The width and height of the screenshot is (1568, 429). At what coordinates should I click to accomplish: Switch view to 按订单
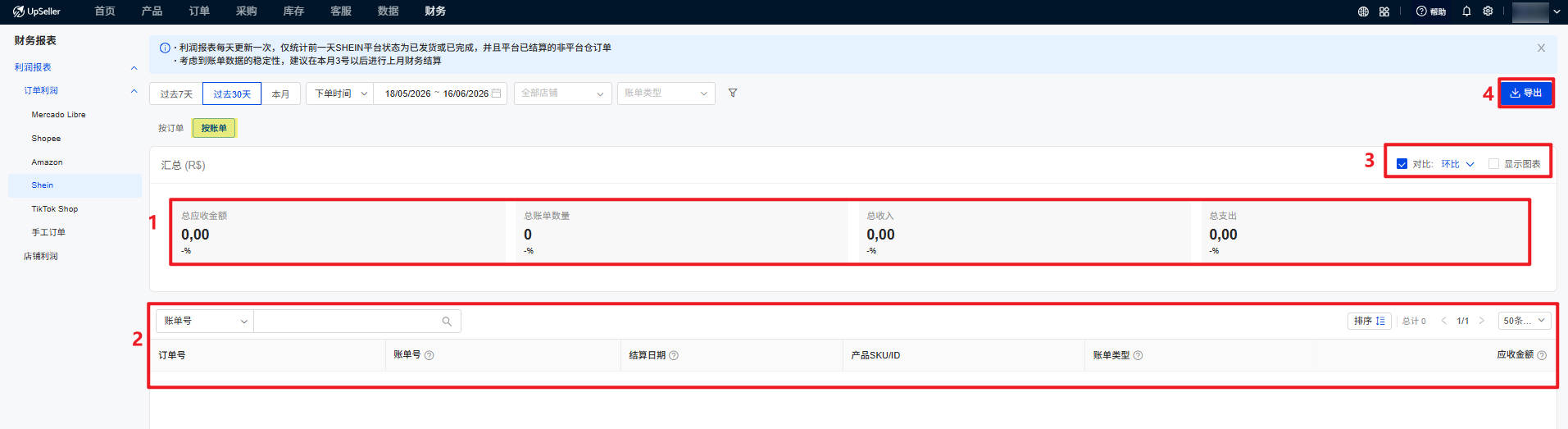pyautogui.click(x=170, y=128)
